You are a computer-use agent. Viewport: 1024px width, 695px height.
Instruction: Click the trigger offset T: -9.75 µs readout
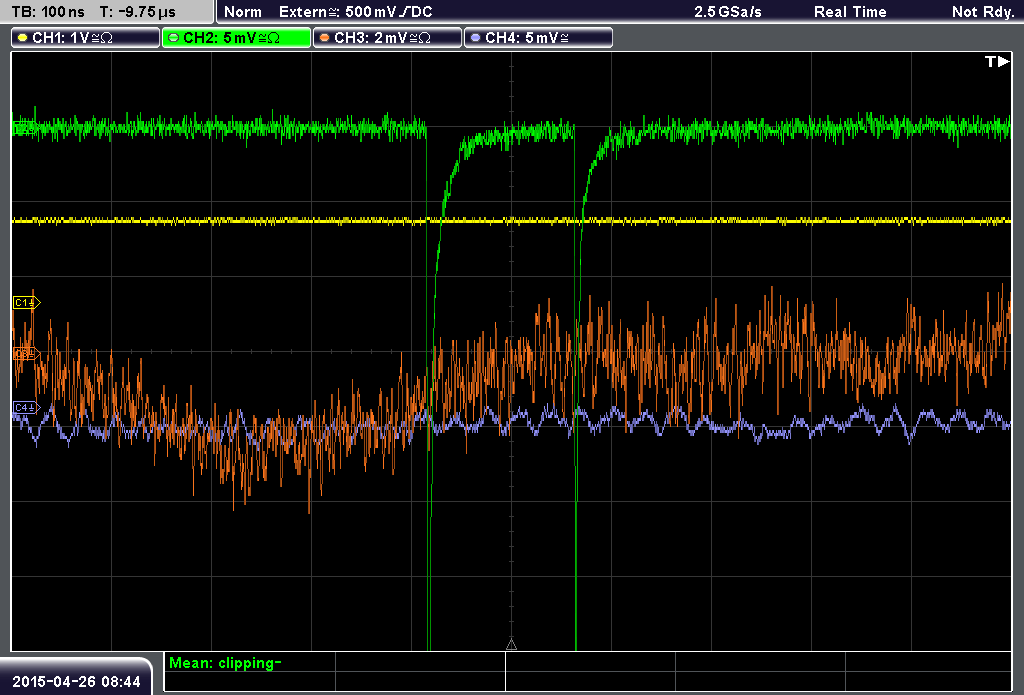point(137,12)
